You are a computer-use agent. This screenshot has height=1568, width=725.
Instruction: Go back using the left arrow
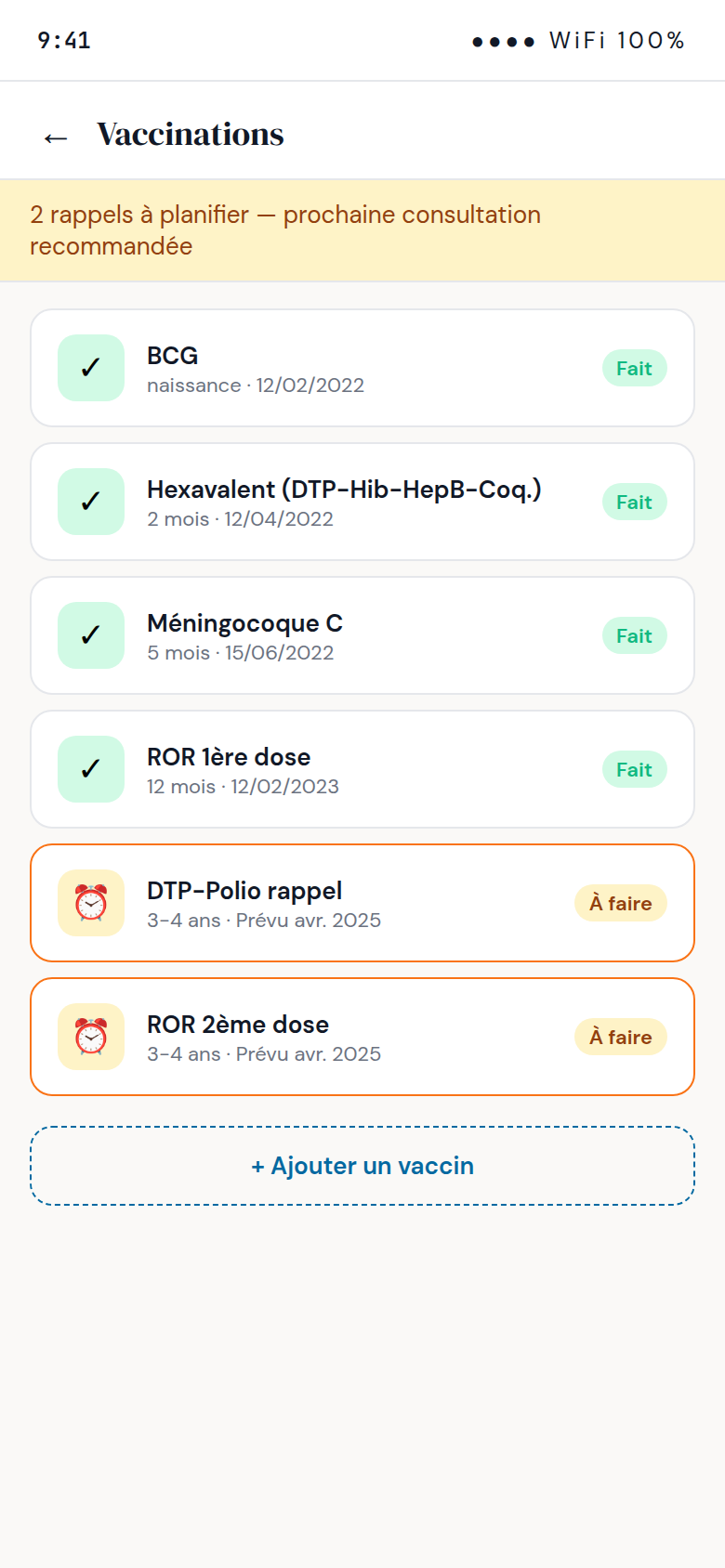[x=56, y=137]
